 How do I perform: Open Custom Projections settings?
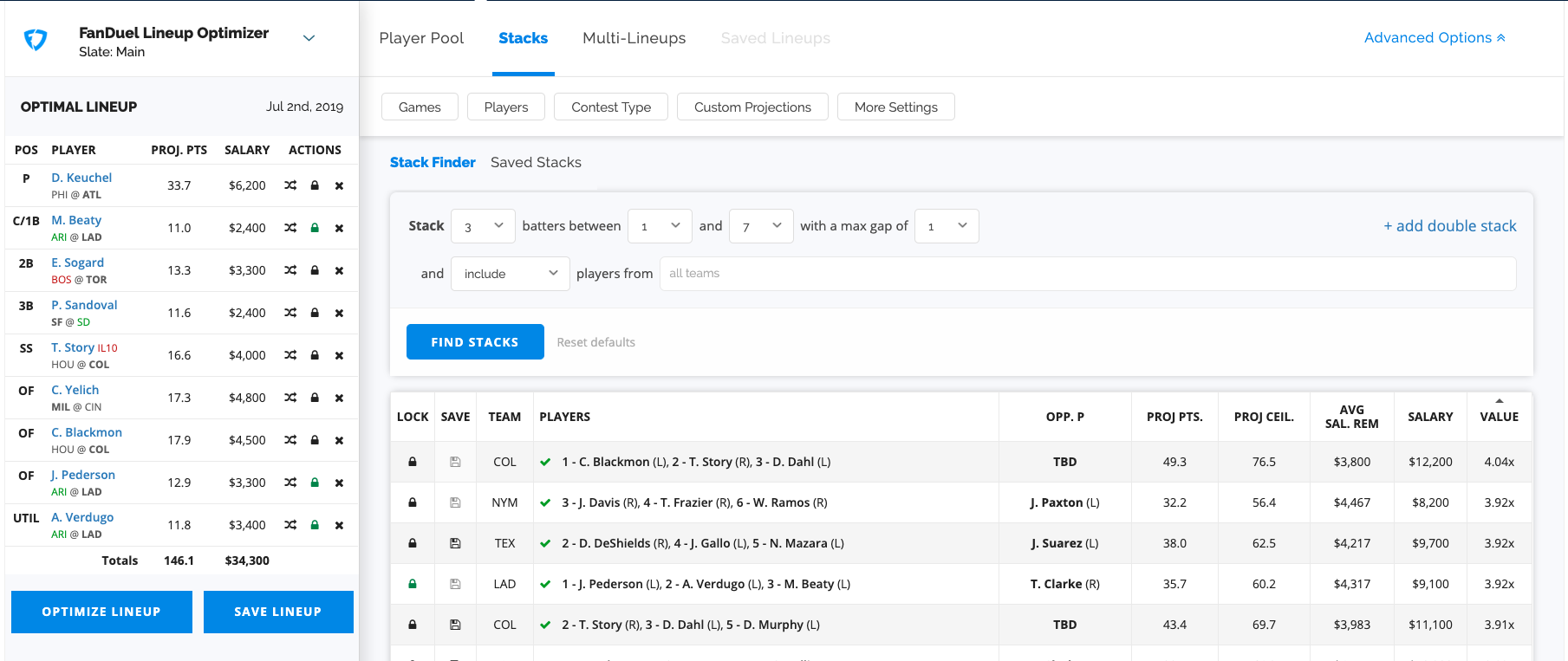[x=752, y=107]
